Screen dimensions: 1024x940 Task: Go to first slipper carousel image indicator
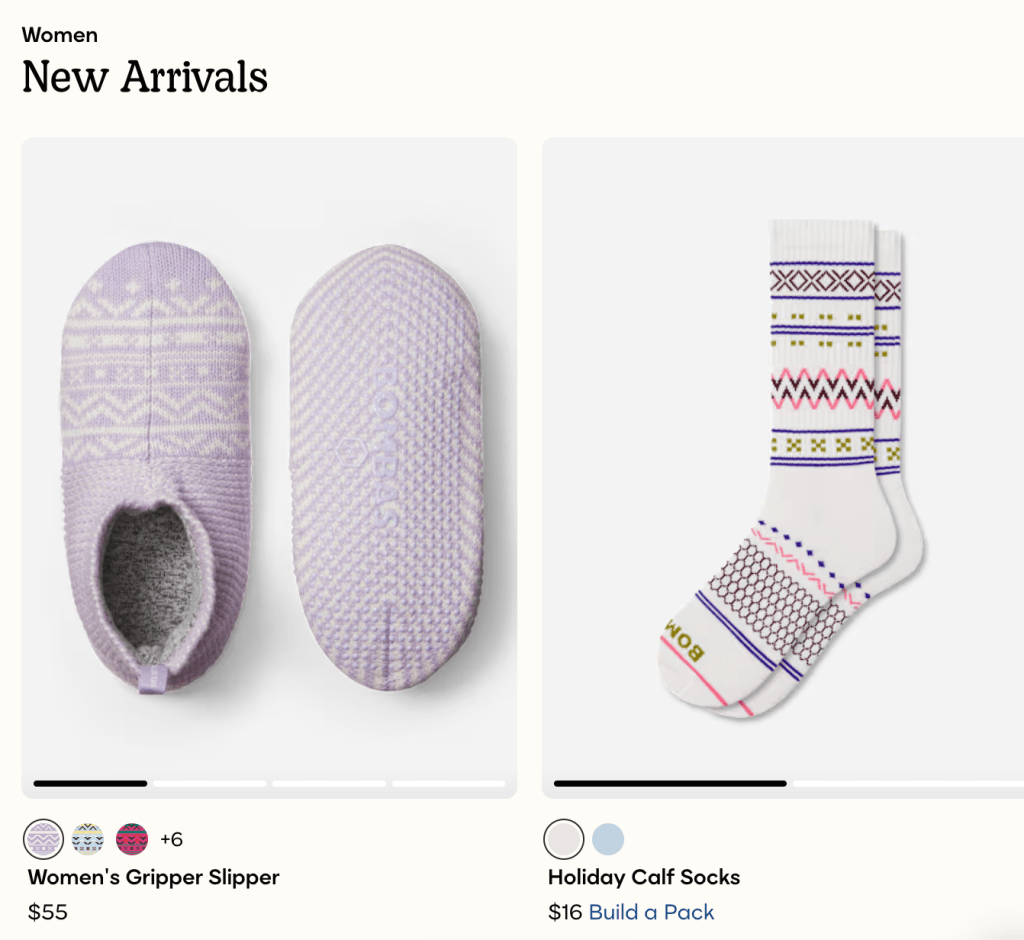tap(90, 783)
